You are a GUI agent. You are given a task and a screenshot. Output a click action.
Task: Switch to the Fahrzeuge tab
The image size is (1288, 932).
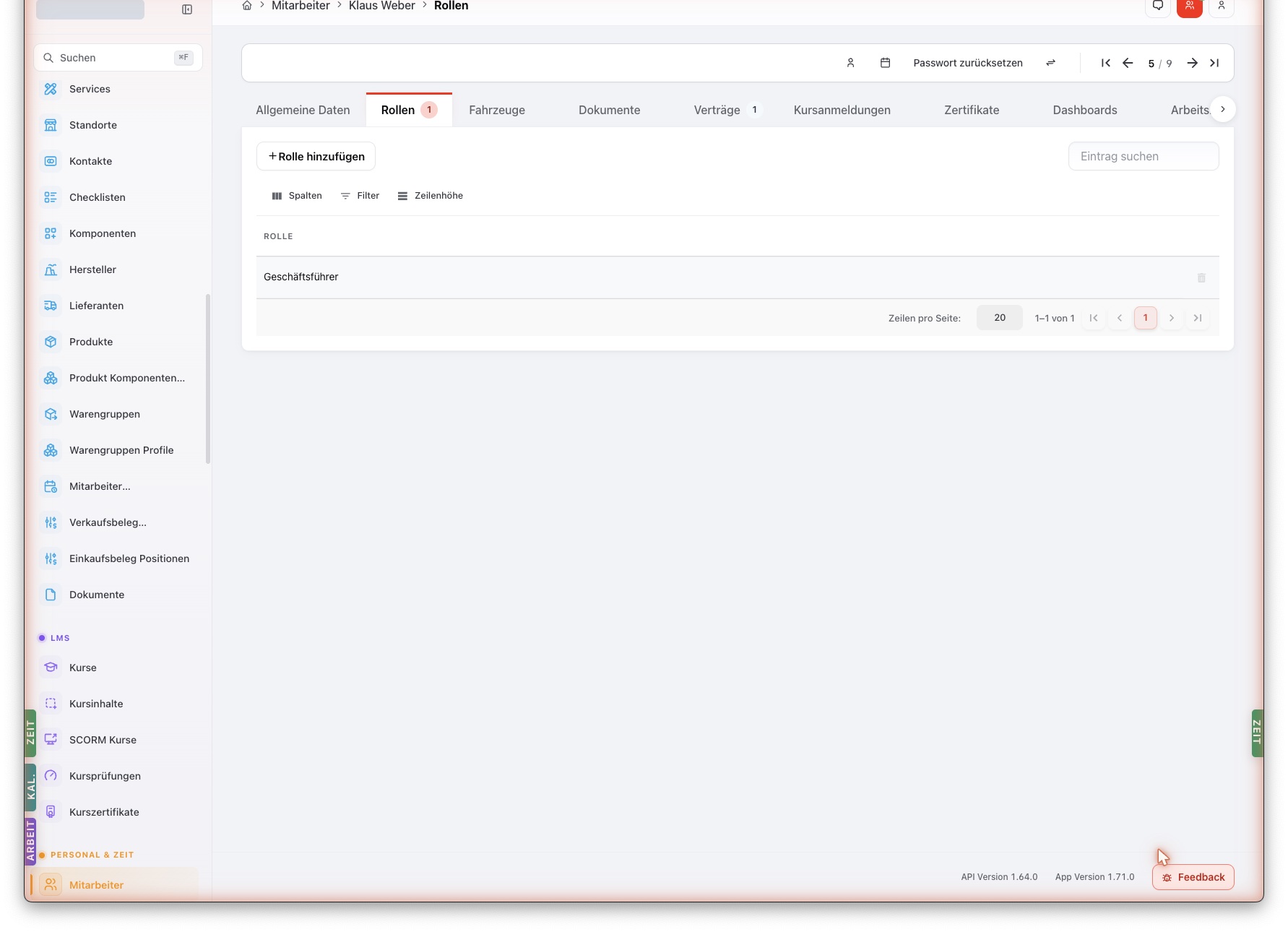(x=497, y=110)
